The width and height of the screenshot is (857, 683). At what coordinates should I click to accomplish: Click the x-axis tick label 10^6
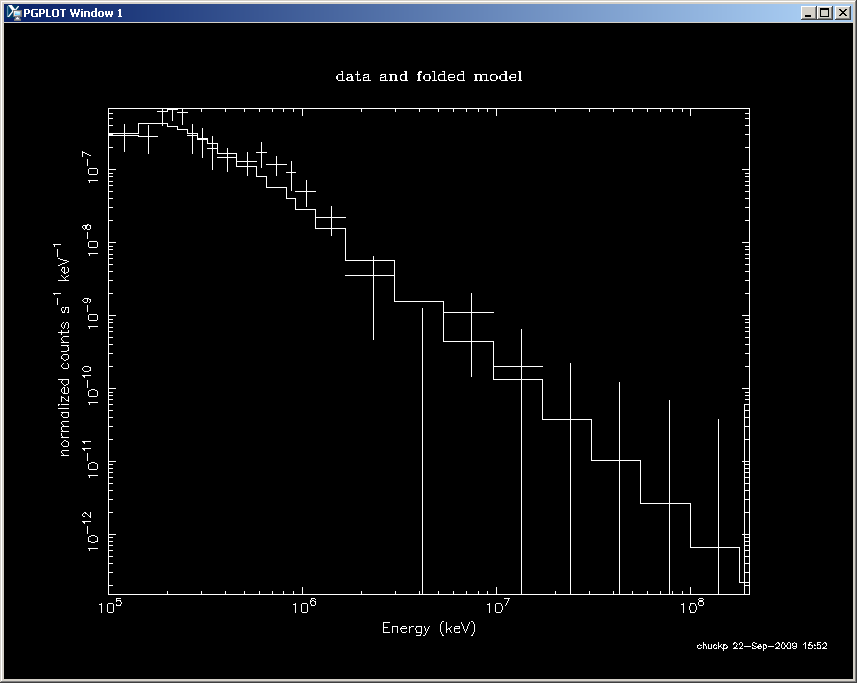[304, 607]
